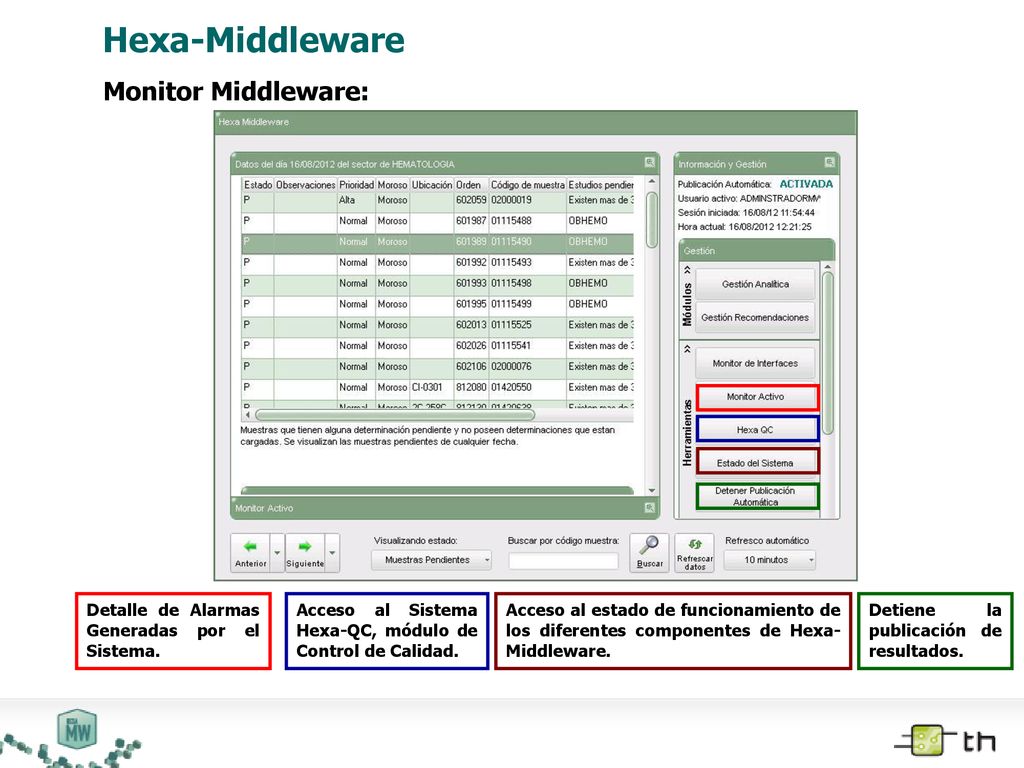Open Estado del Sistema
This screenshot has height=768, width=1024.
click(x=757, y=462)
